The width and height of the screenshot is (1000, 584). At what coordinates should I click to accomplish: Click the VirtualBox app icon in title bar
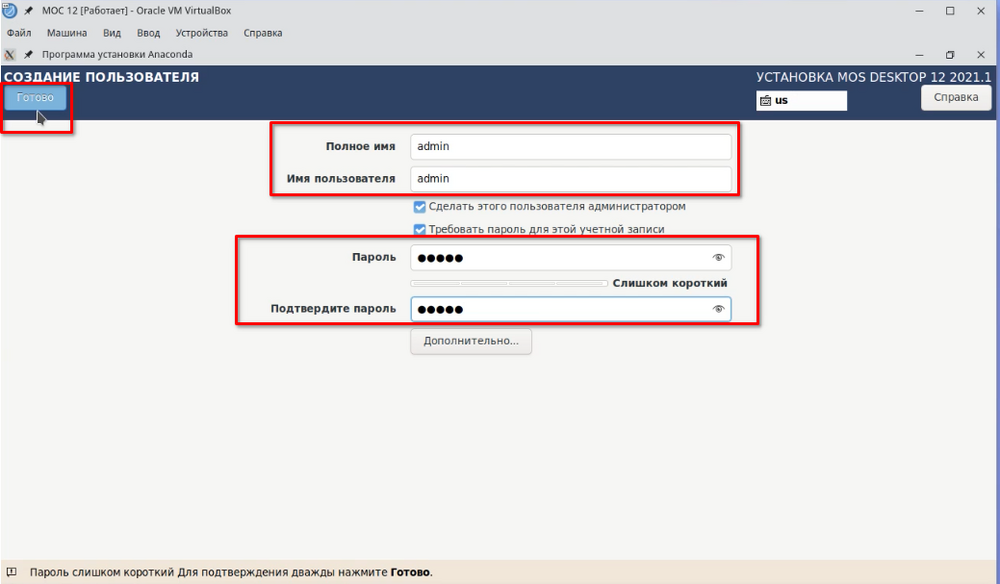[x=10, y=11]
